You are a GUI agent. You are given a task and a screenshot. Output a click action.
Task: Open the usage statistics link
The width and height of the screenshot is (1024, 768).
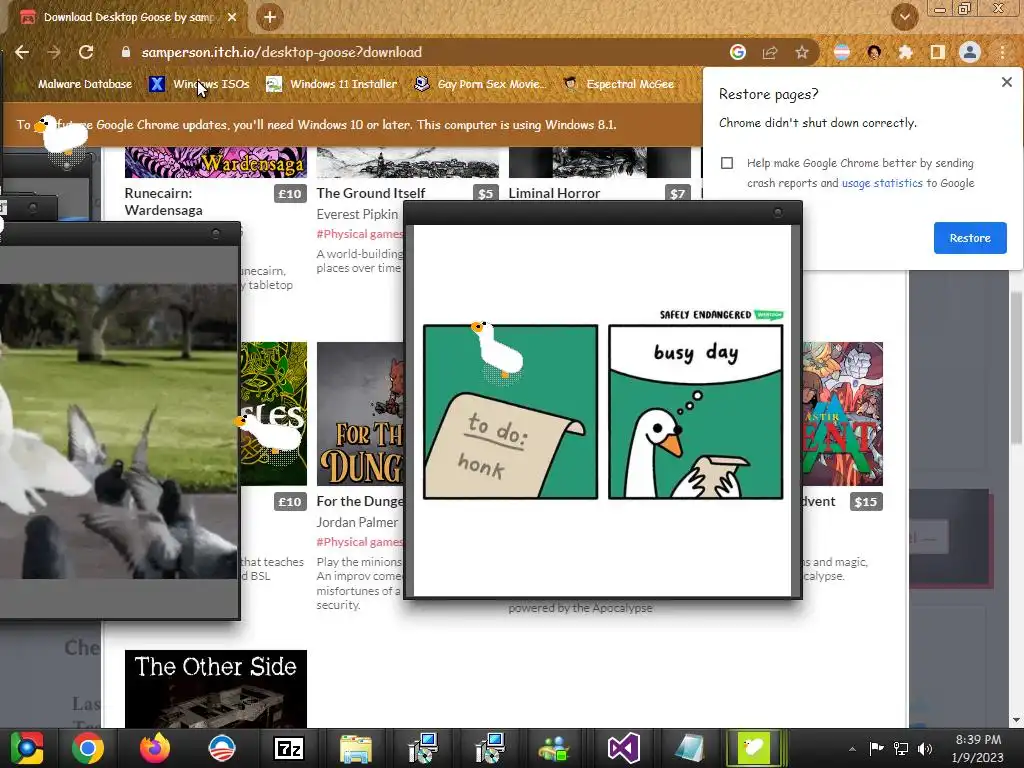[882, 184]
